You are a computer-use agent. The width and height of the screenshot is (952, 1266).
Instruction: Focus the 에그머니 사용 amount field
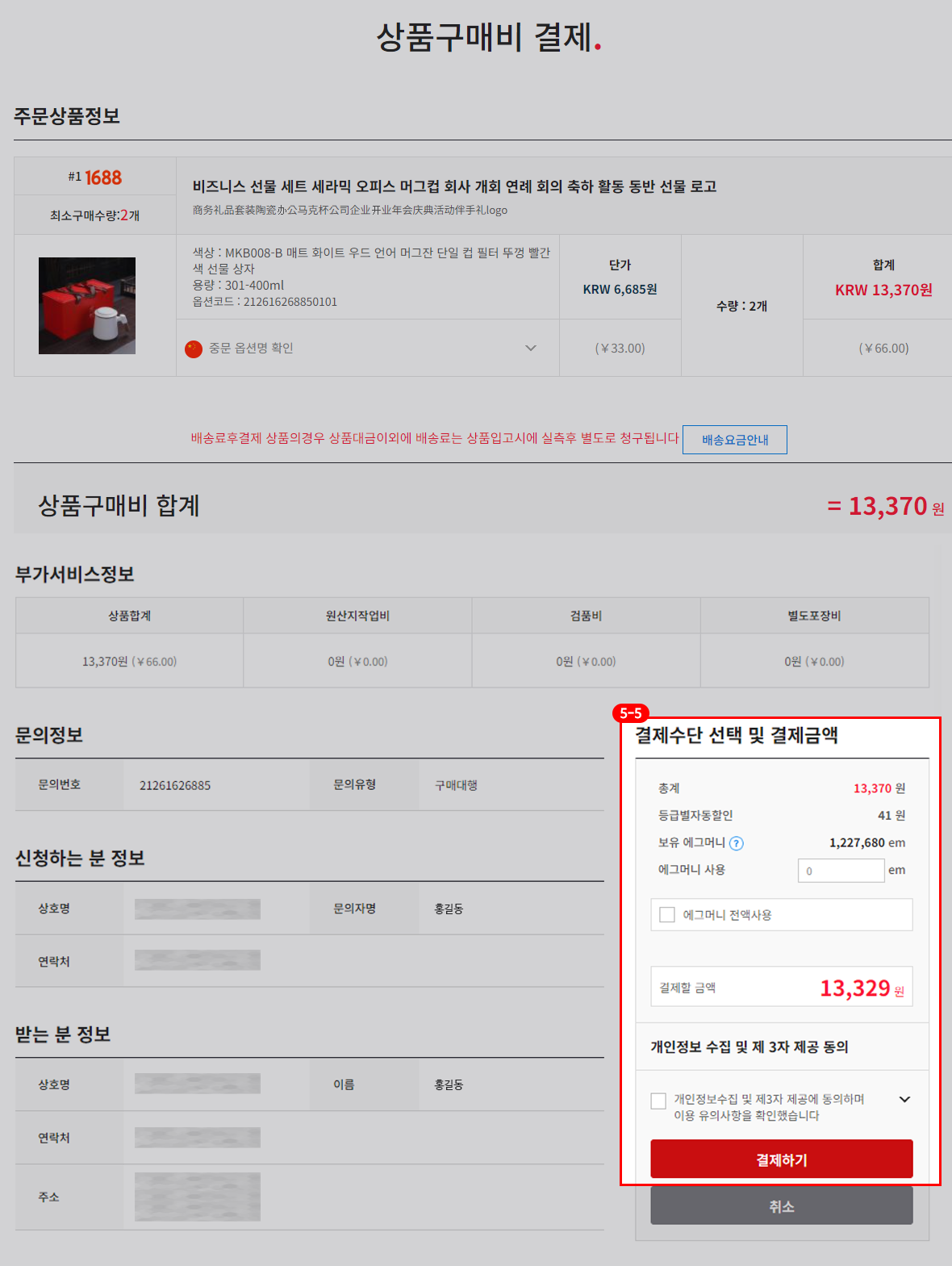(x=841, y=871)
